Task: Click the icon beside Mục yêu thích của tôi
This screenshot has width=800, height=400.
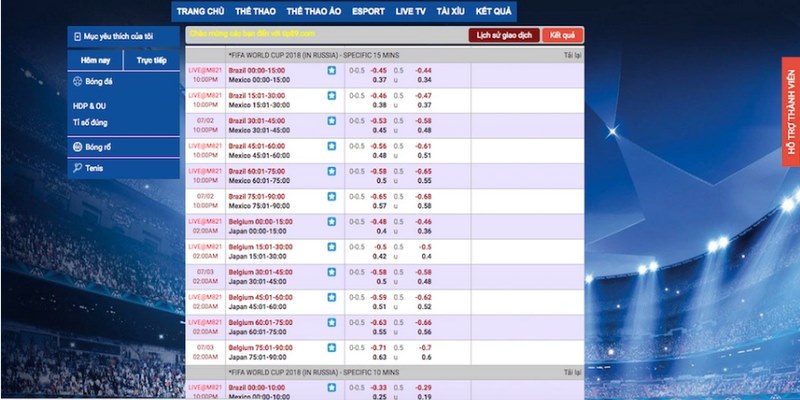Action: (78, 37)
